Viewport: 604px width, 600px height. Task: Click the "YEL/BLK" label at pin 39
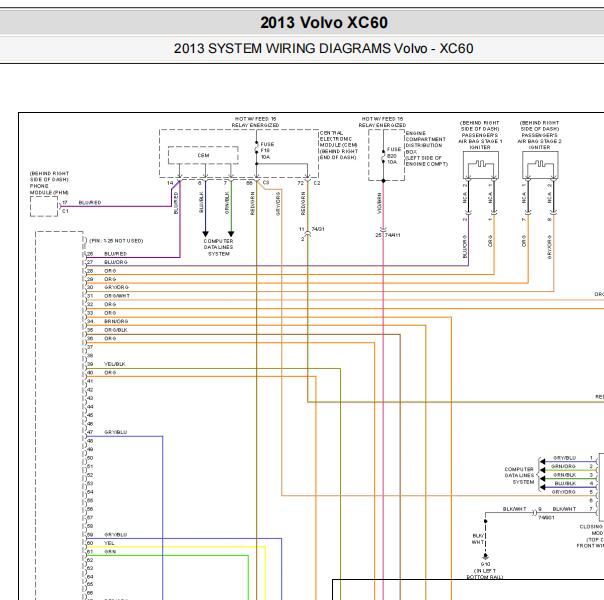[114, 364]
